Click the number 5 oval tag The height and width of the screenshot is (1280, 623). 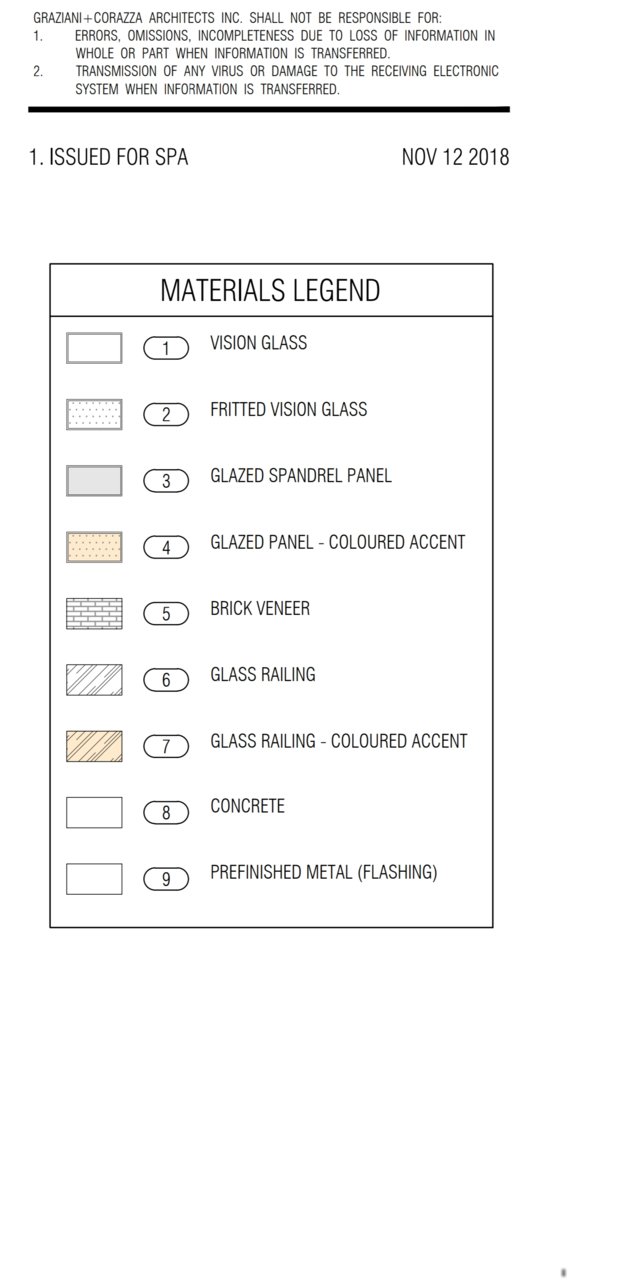click(x=166, y=614)
